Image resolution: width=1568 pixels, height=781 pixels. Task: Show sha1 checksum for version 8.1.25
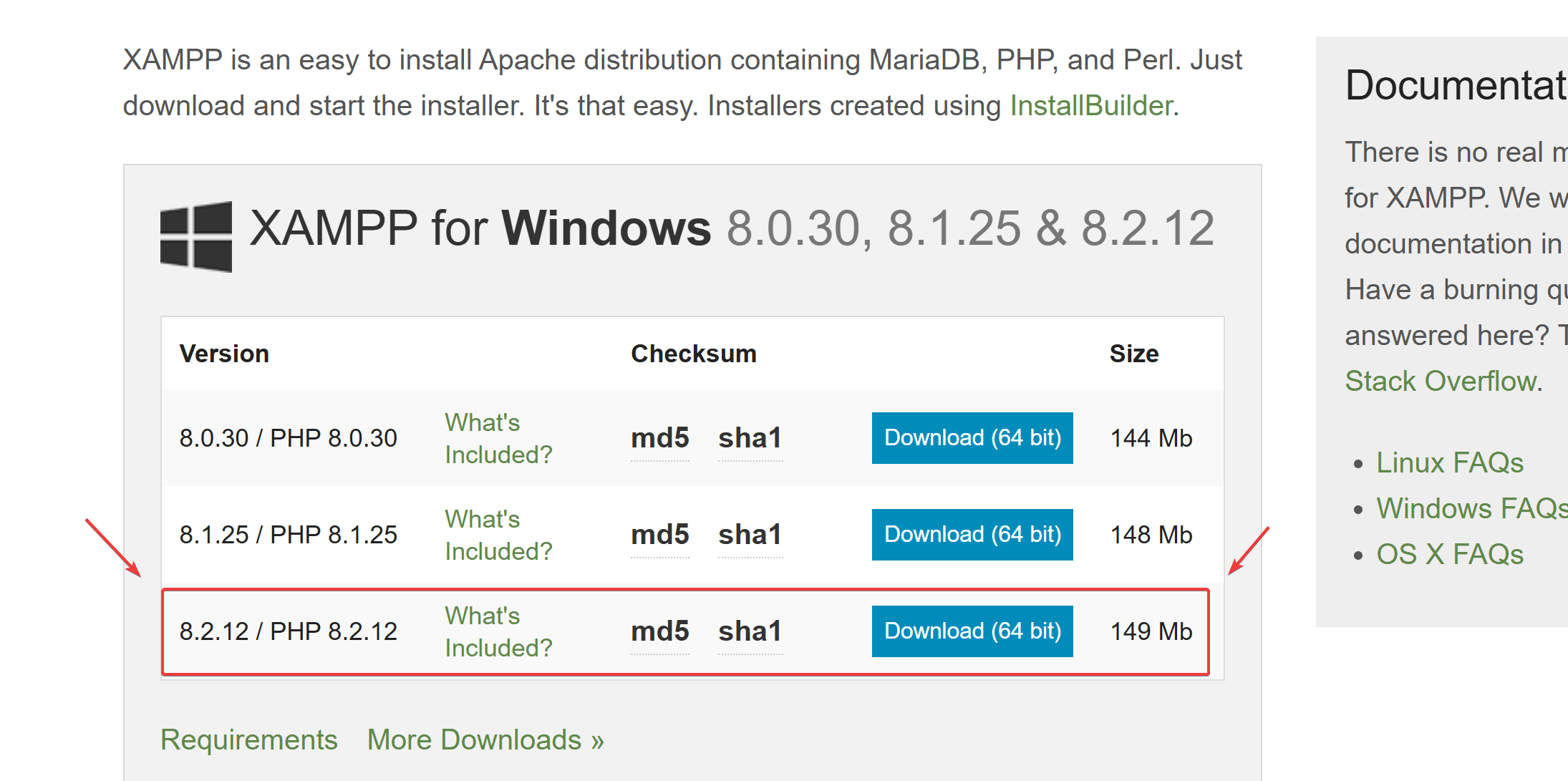(x=750, y=535)
